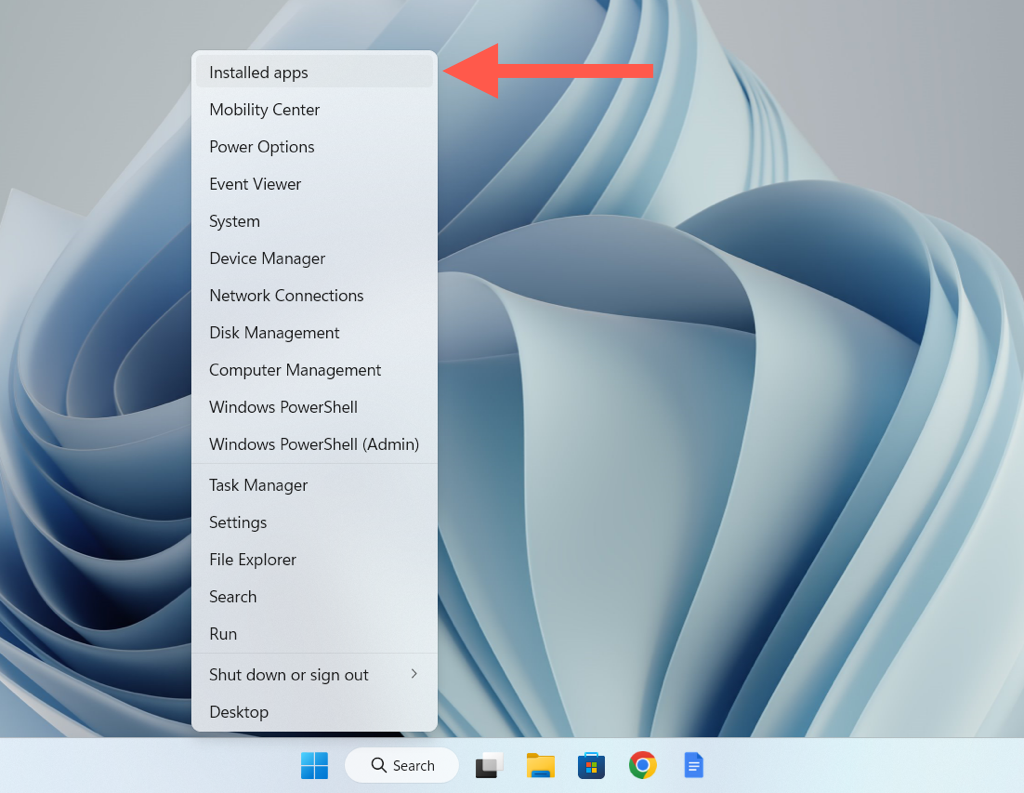Open Settings from the context menu
This screenshot has height=793, width=1024.
(314, 523)
